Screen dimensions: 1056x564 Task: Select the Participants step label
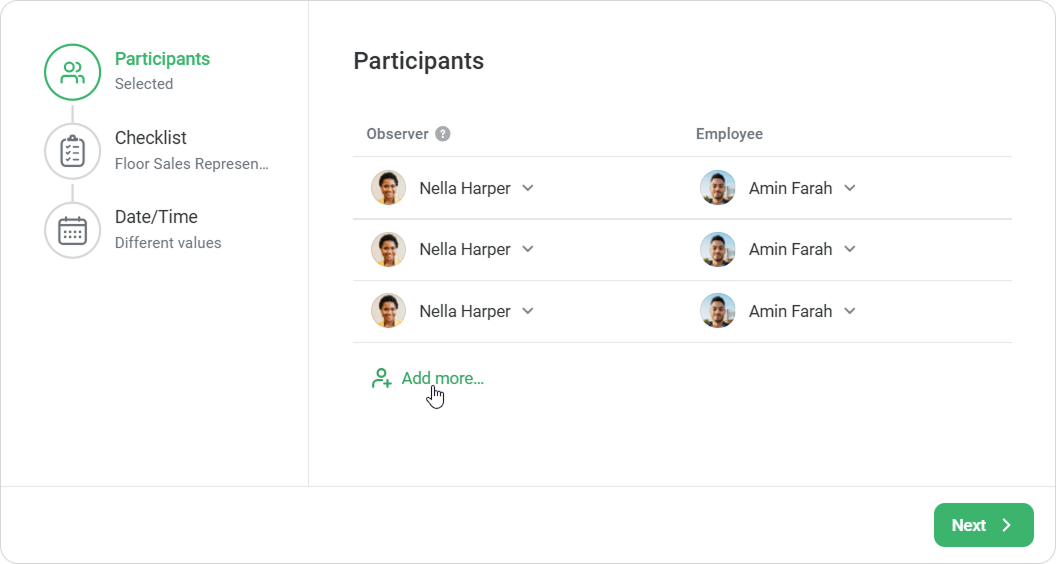pos(162,59)
